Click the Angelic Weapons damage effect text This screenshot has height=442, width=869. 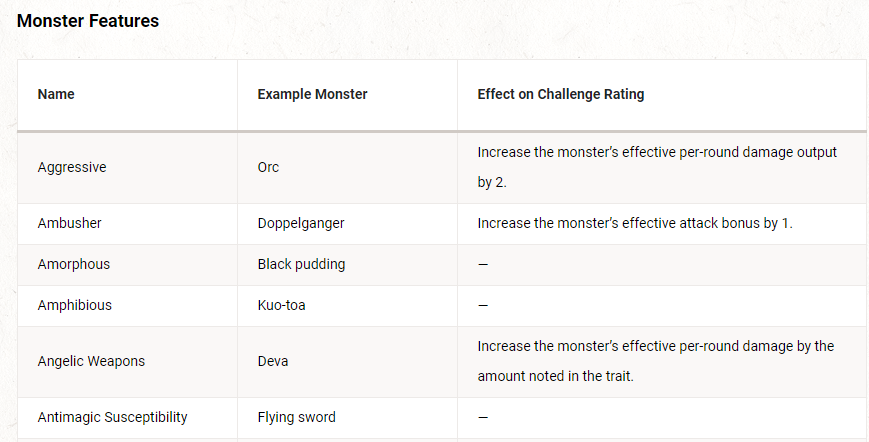[655, 362]
